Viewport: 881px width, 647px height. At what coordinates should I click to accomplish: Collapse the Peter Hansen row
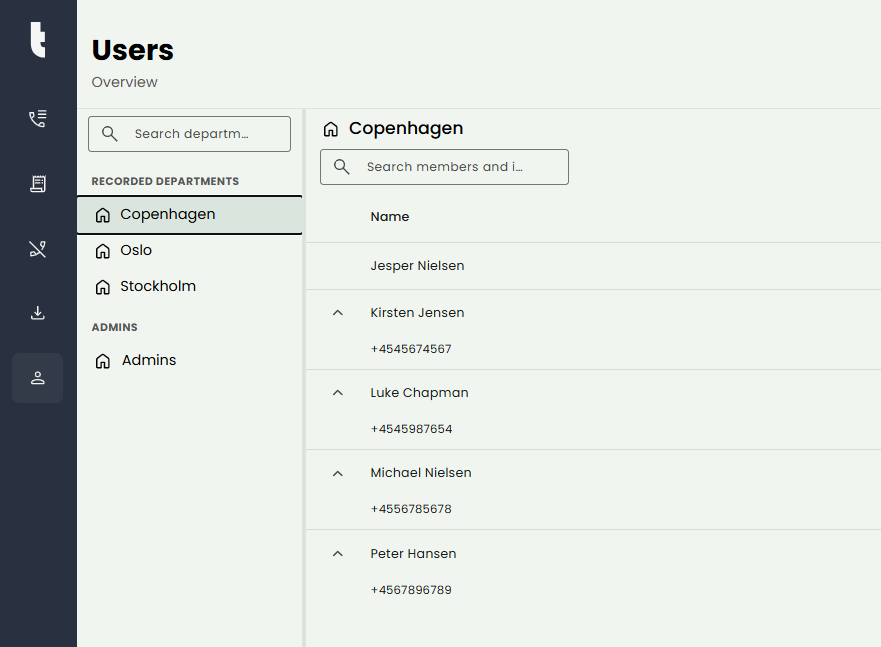click(x=338, y=554)
